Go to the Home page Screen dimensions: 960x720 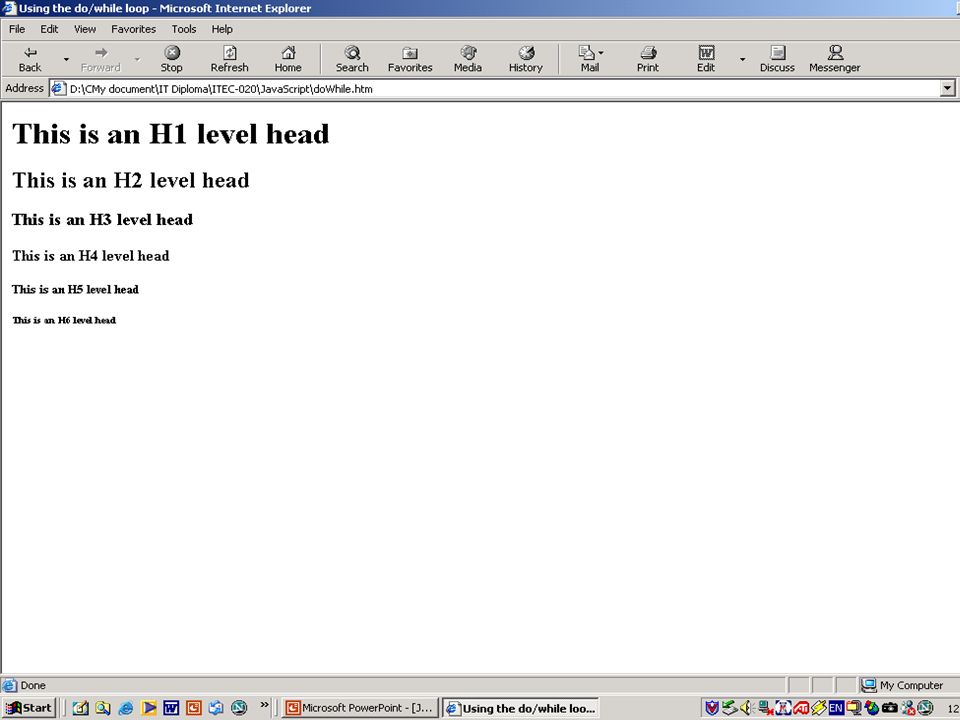[x=288, y=59]
